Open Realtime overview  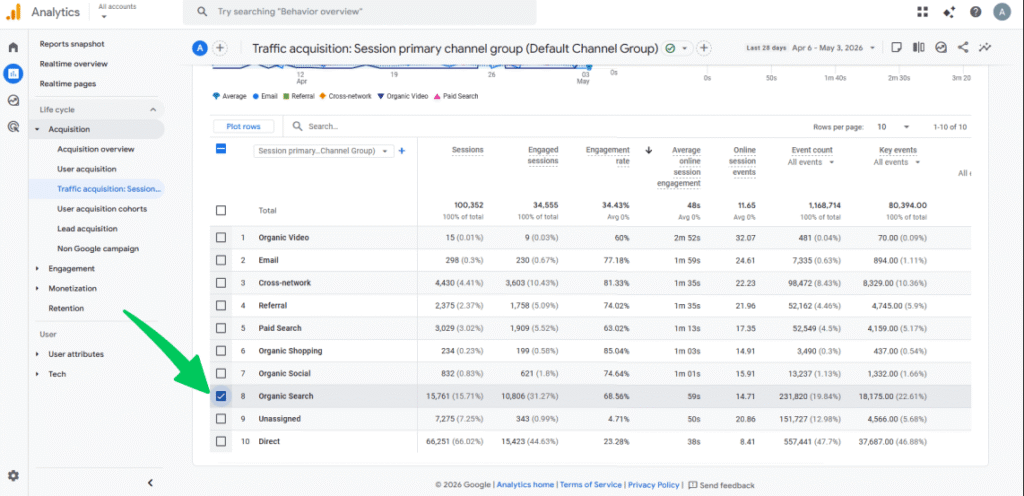pyautogui.click(x=74, y=64)
